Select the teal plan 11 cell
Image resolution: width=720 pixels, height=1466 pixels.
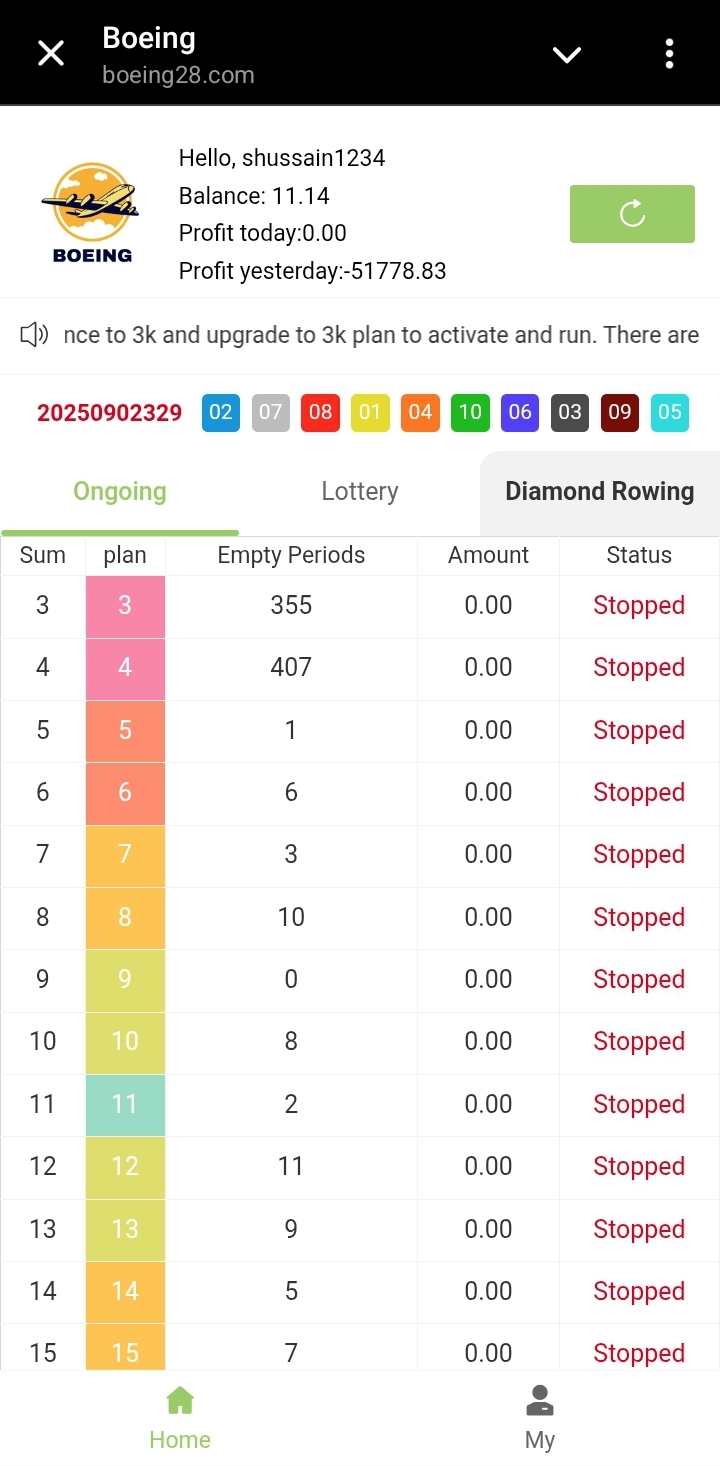tap(125, 1104)
